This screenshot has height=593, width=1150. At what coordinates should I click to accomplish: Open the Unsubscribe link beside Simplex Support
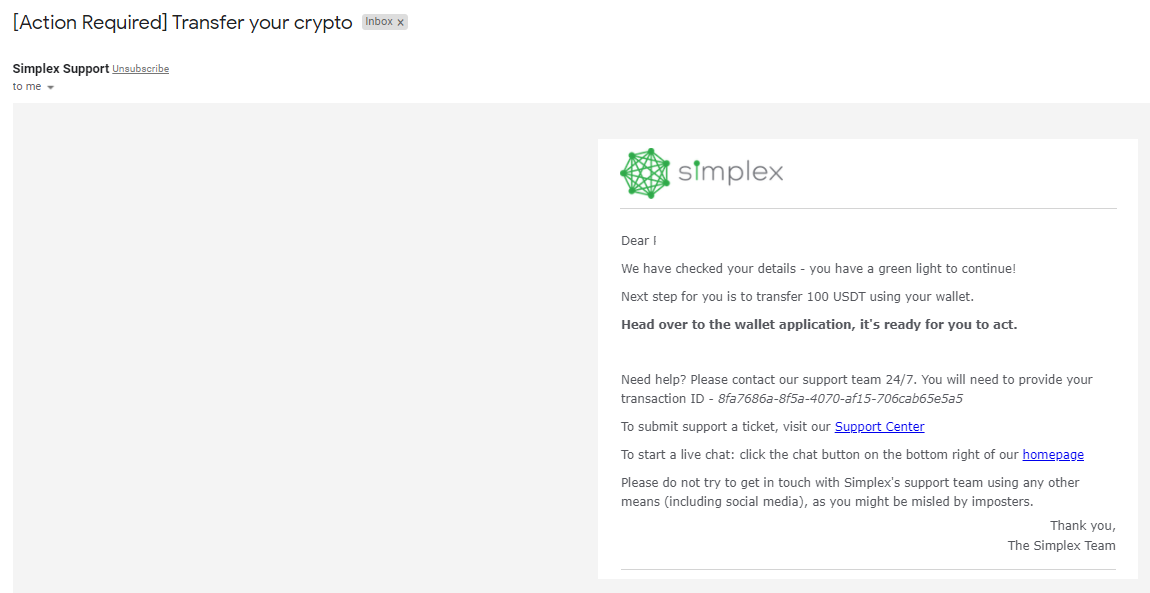coord(140,68)
